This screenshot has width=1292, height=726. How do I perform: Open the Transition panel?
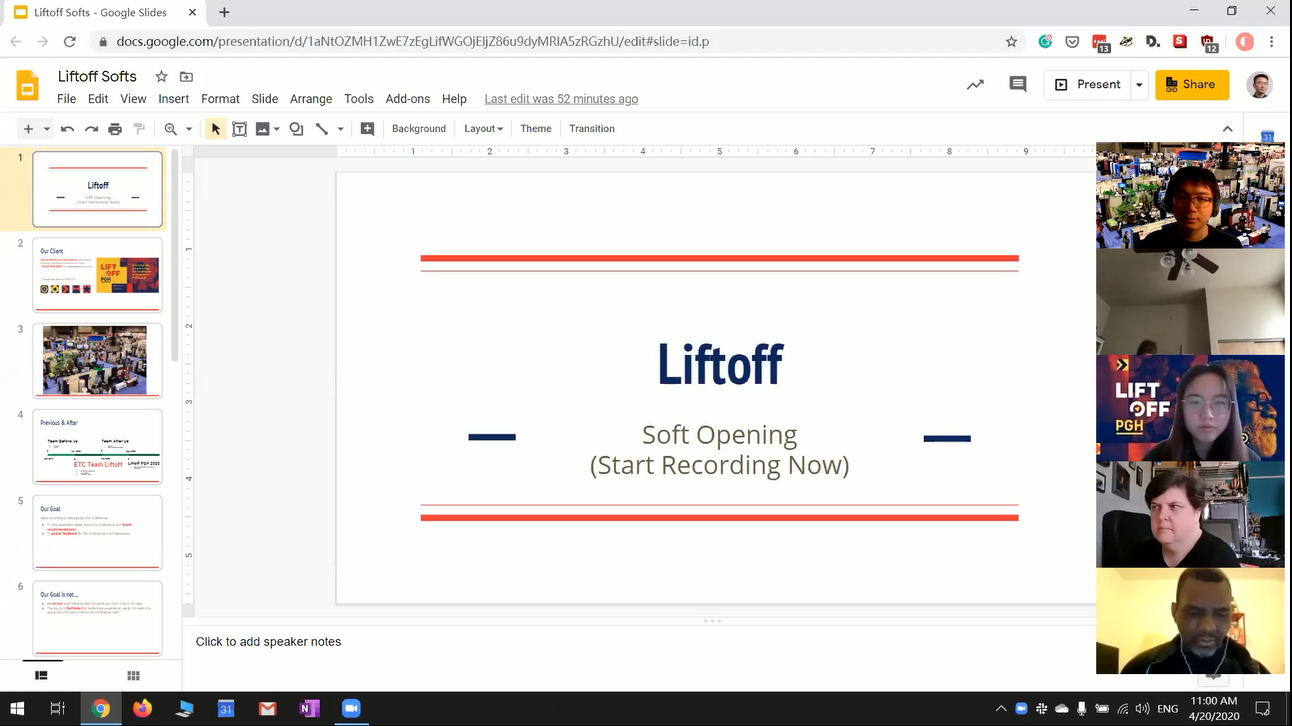coord(592,129)
